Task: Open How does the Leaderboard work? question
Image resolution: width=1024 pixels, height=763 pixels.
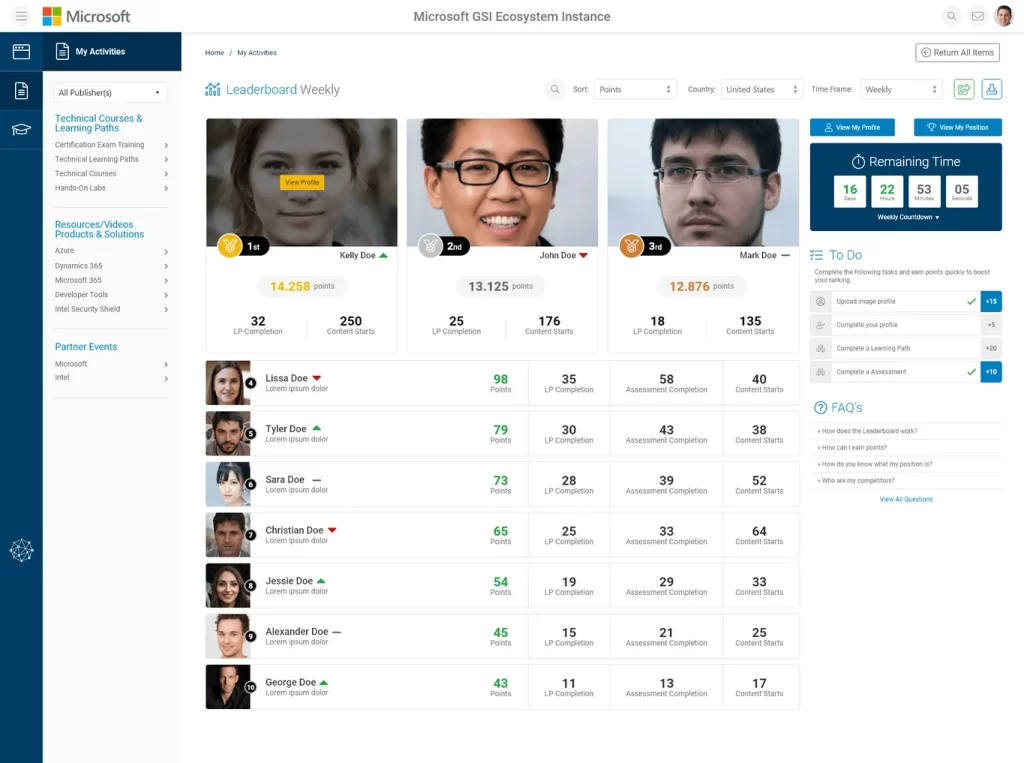Action: click(x=869, y=431)
